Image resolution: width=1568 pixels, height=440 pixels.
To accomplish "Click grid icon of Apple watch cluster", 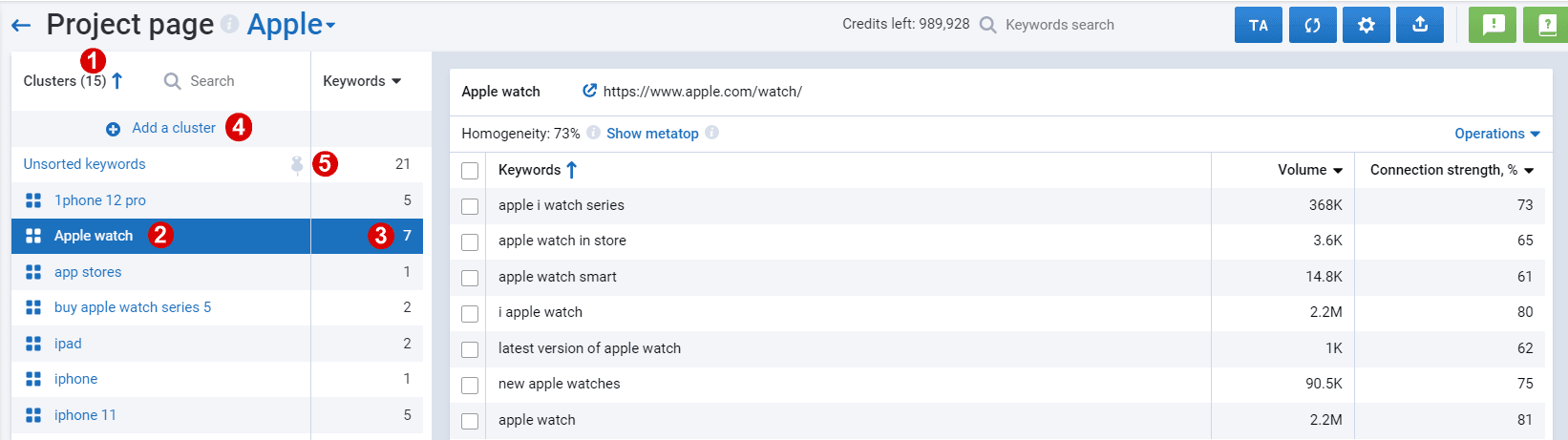I will [x=33, y=236].
